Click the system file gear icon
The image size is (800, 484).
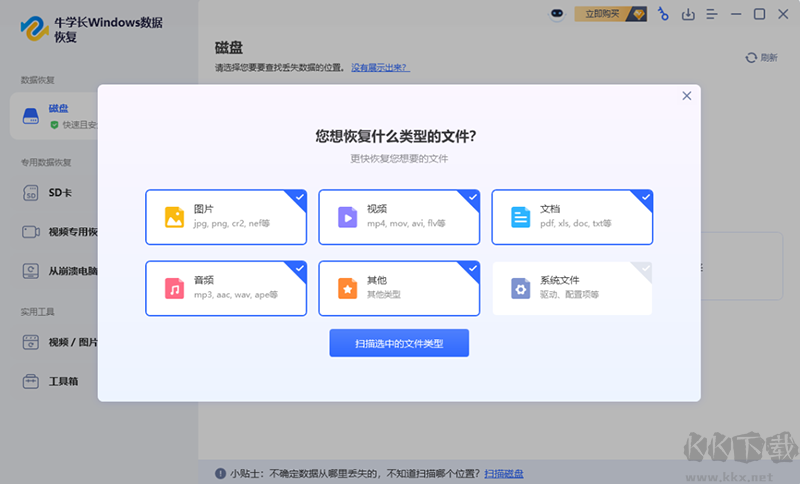520,289
